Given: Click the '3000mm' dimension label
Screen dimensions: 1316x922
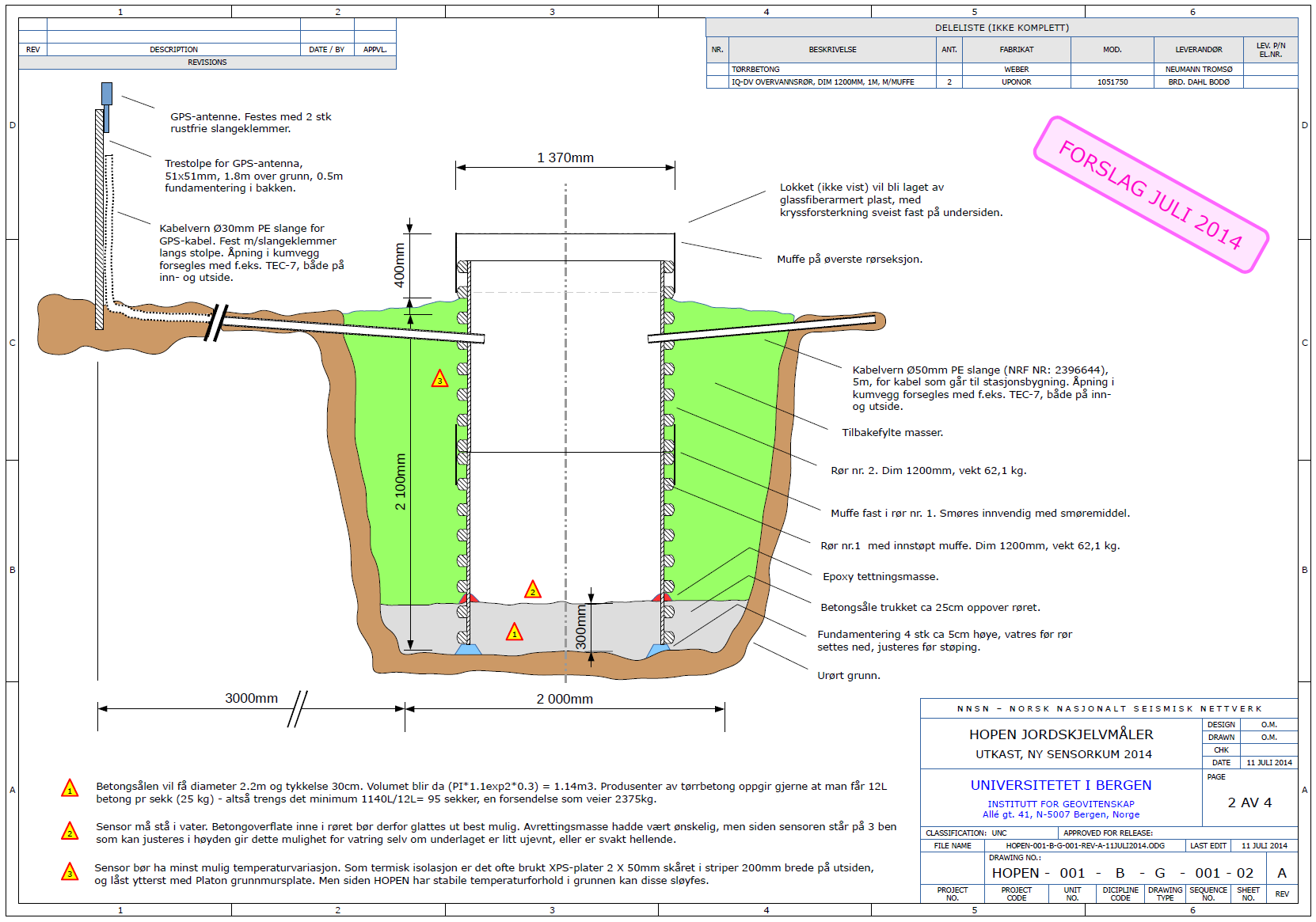Looking at the screenshot, I should tap(251, 698).
